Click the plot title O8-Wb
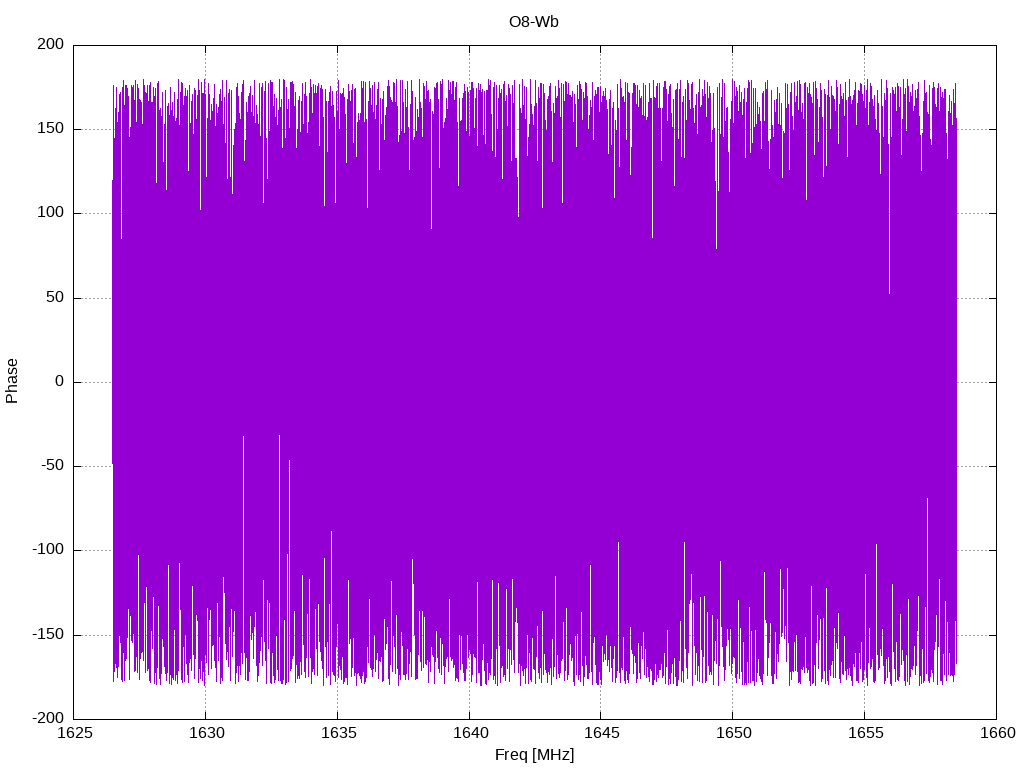This screenshot has width=1024, height=768. pos(534,22)
